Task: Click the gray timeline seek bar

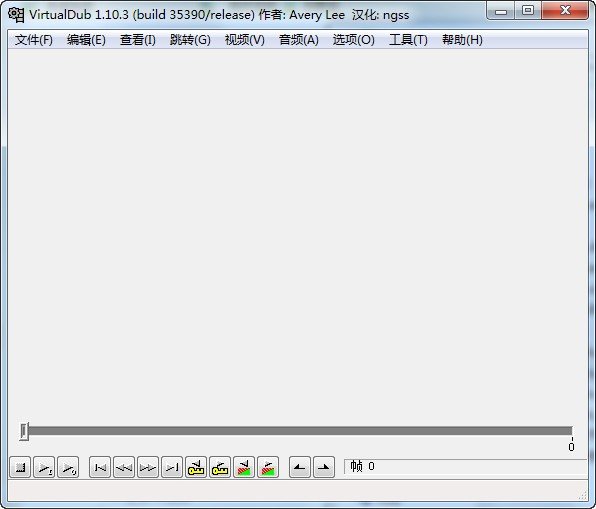Action: (300, 431)
